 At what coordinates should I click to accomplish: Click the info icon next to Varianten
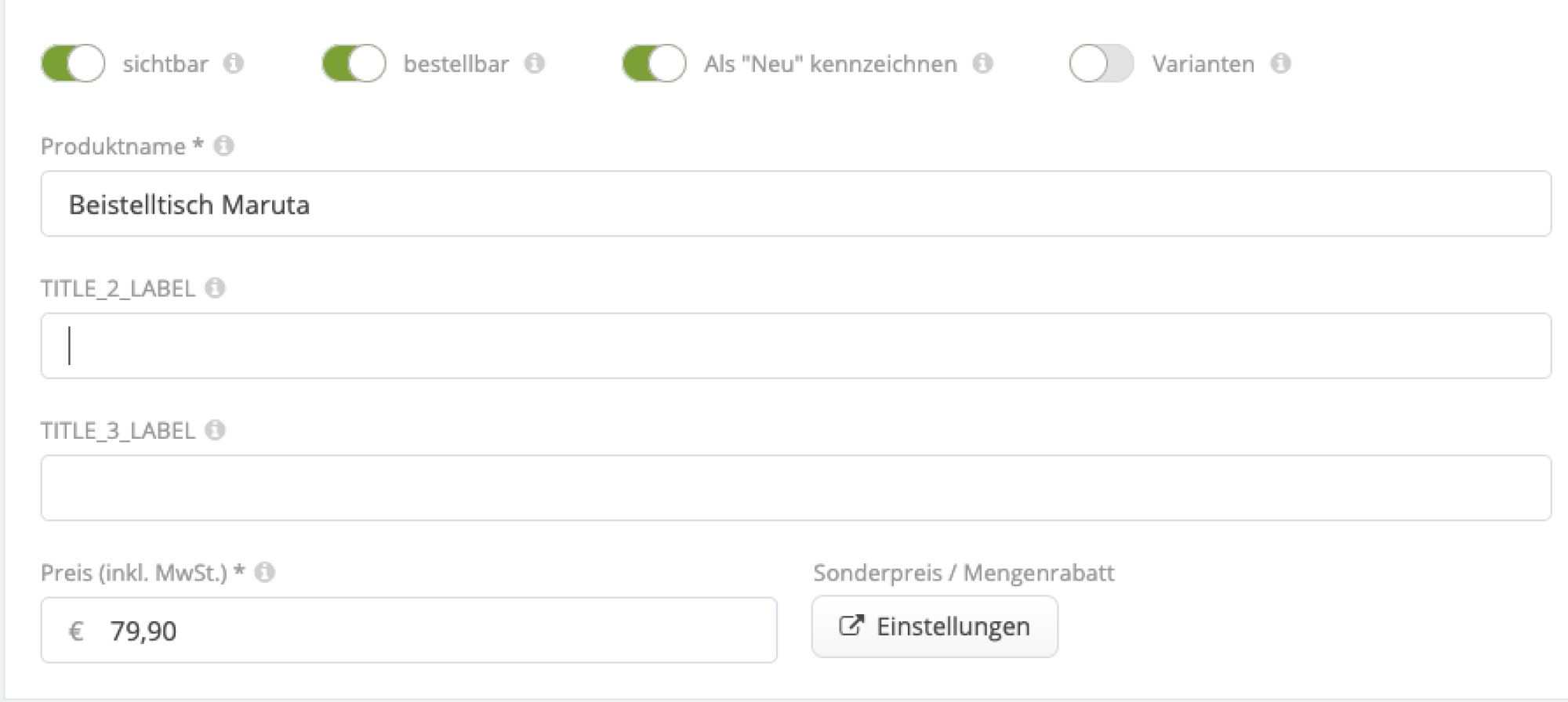point(1282,64)
